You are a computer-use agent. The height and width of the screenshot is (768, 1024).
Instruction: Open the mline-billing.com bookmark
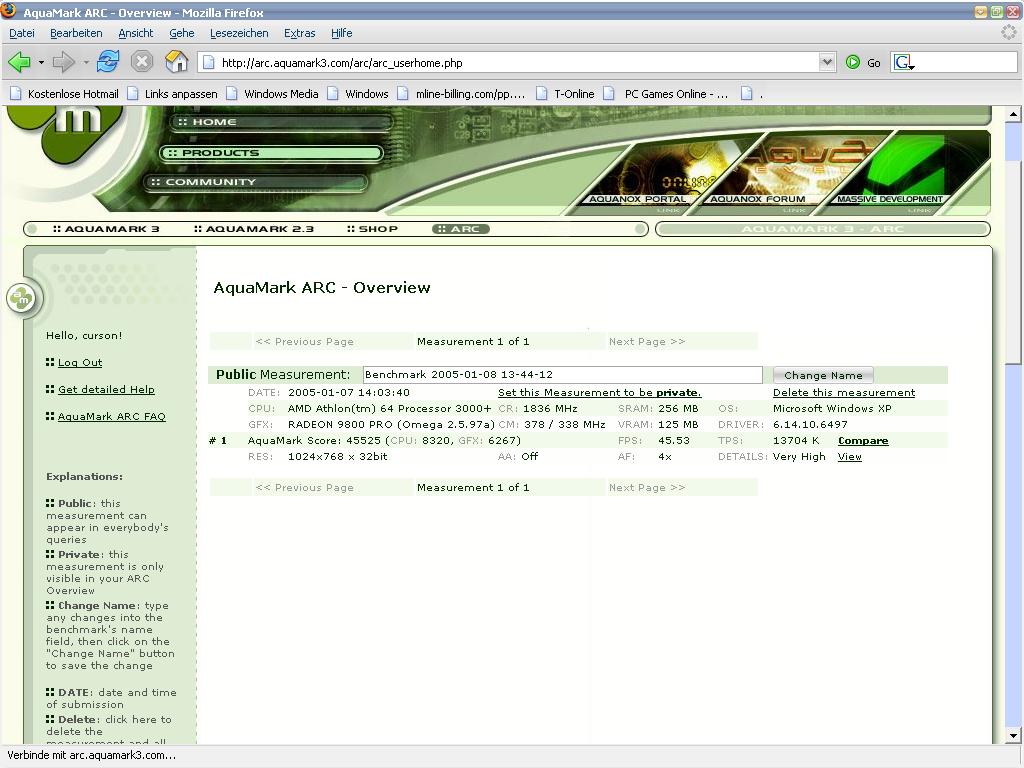(462, 94)
